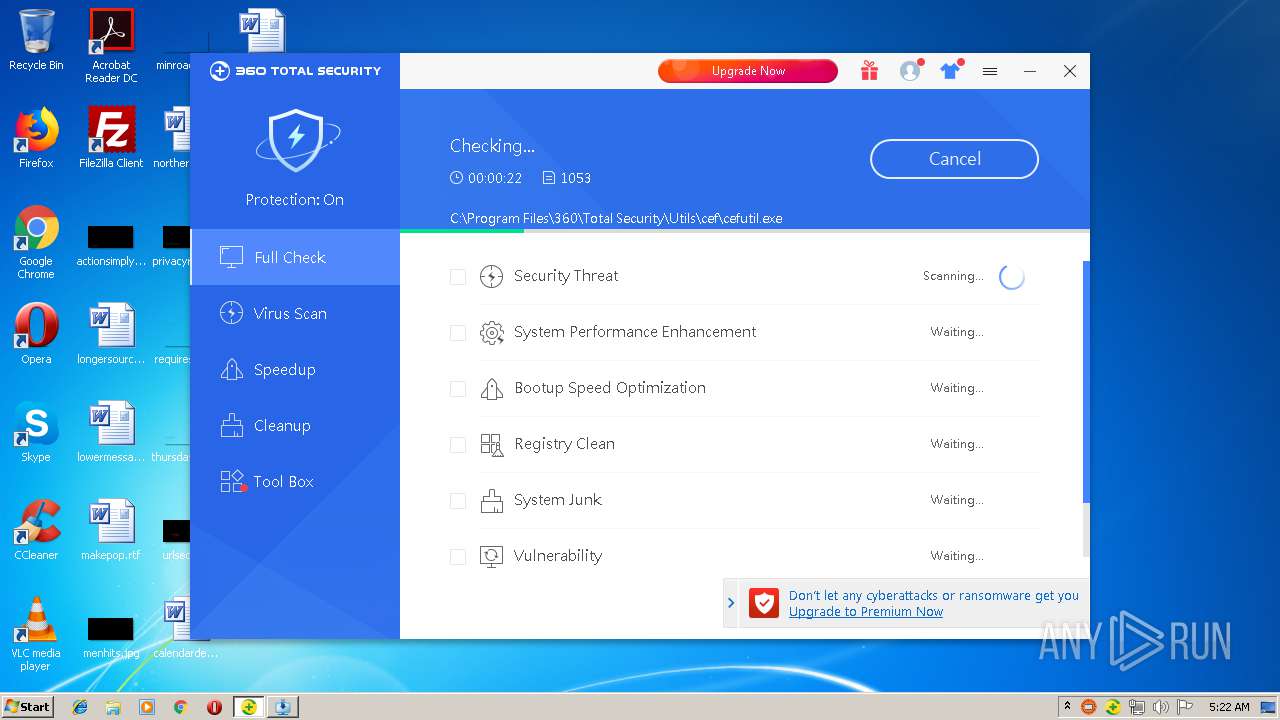Click the 360 Total Security logo

(x=295, y=71)
